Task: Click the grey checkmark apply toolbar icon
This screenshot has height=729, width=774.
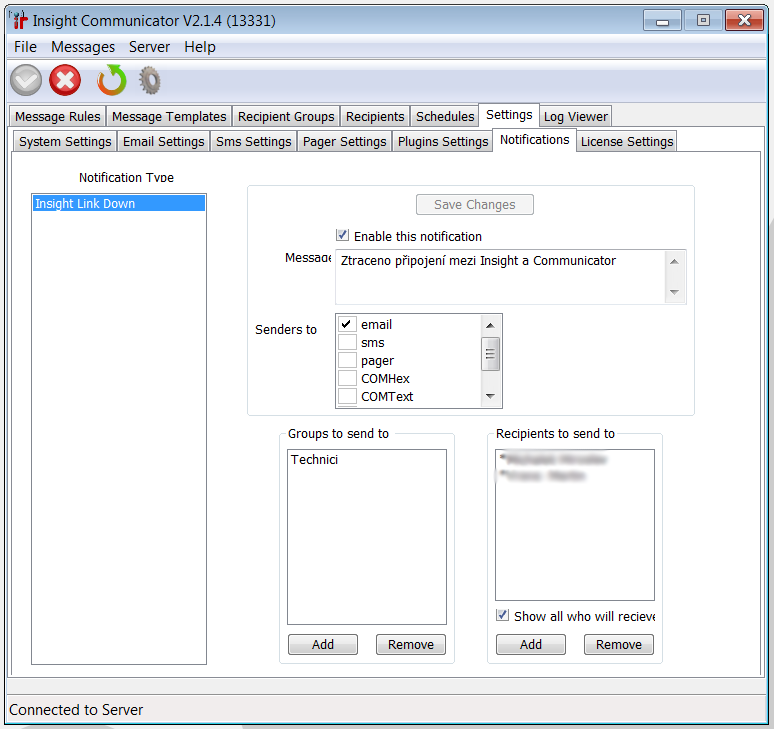Action: point(26,80)
